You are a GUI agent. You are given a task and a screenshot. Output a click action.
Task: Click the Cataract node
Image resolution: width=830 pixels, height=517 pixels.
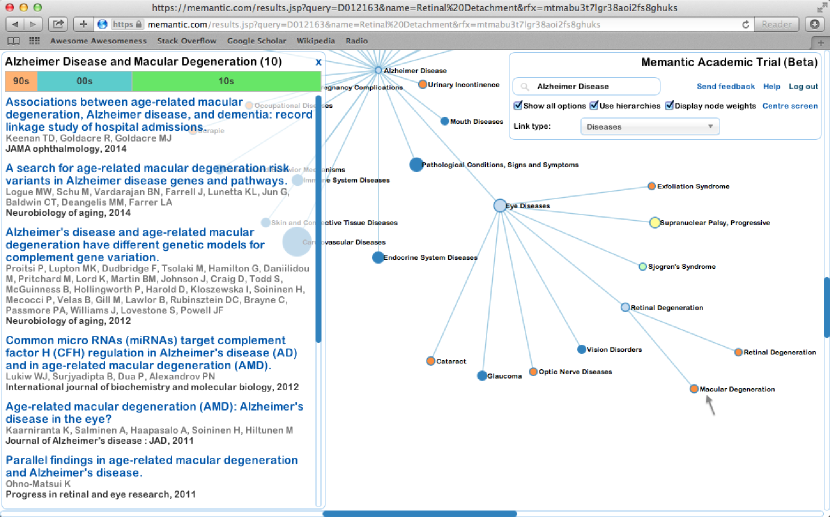[430, 361]
